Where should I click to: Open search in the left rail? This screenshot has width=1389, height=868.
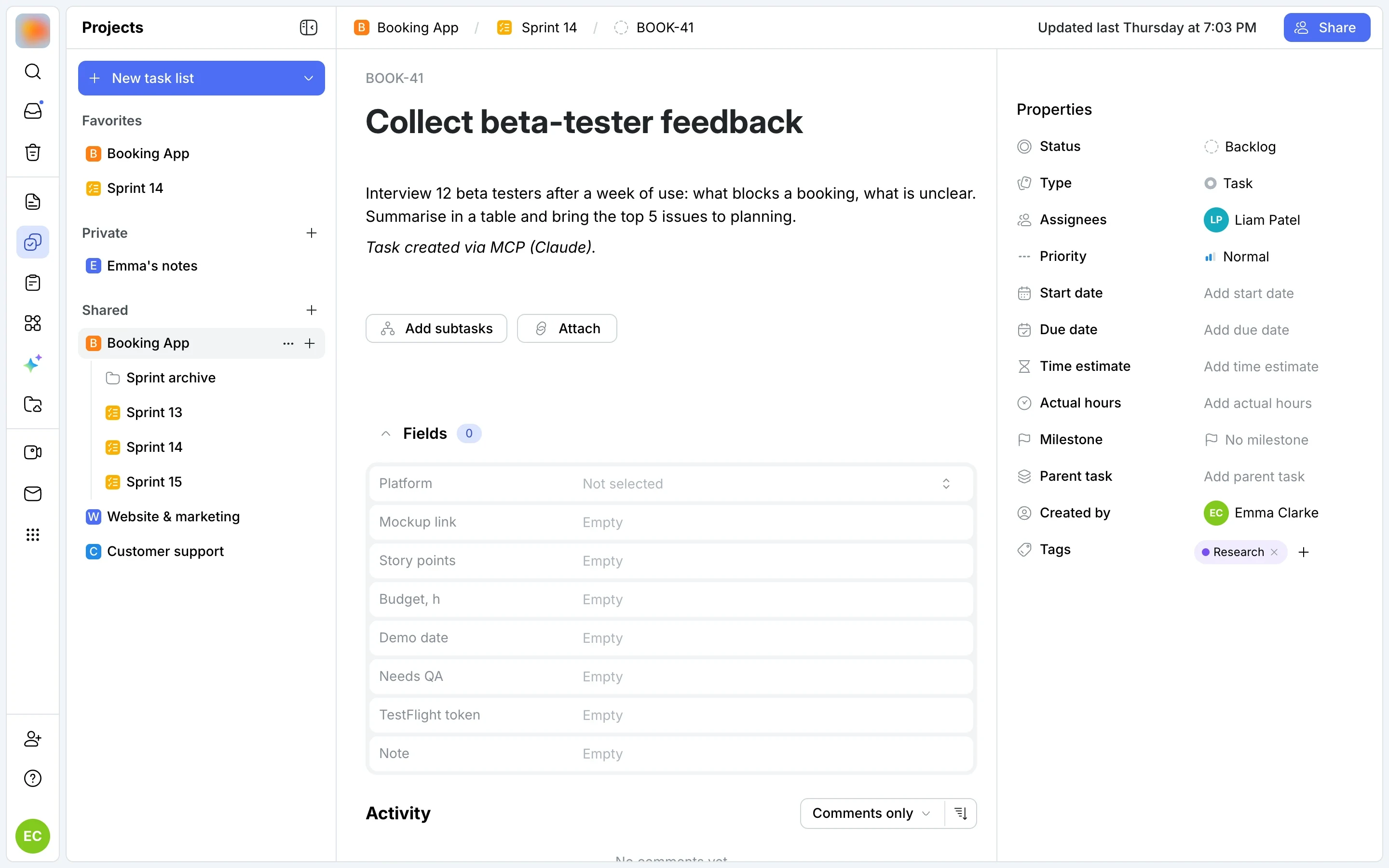tap(33, 71)
